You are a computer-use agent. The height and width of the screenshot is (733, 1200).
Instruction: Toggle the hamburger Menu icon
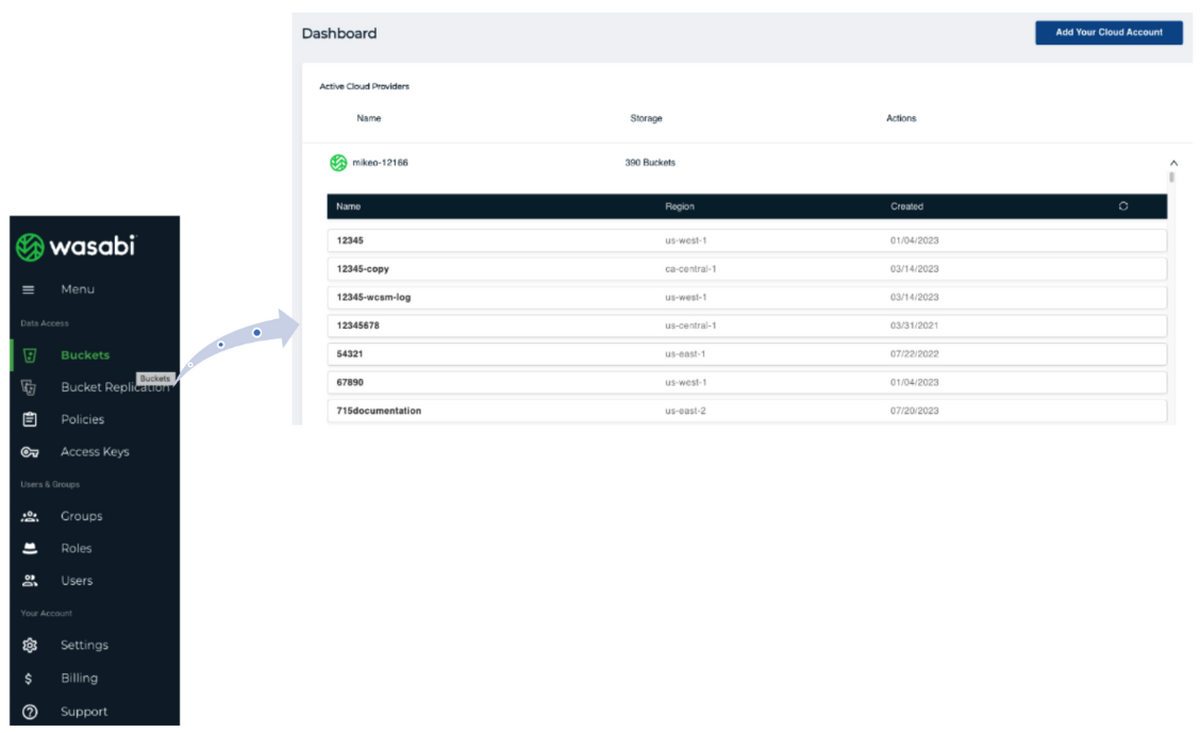[28, 290]
